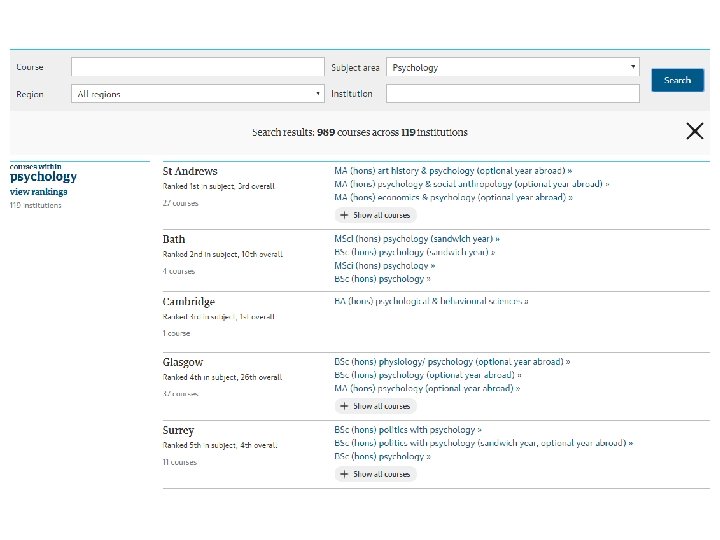720x540 pixels.
Task: Open BSc politics with psychology course
Action: tap(407, 430)
